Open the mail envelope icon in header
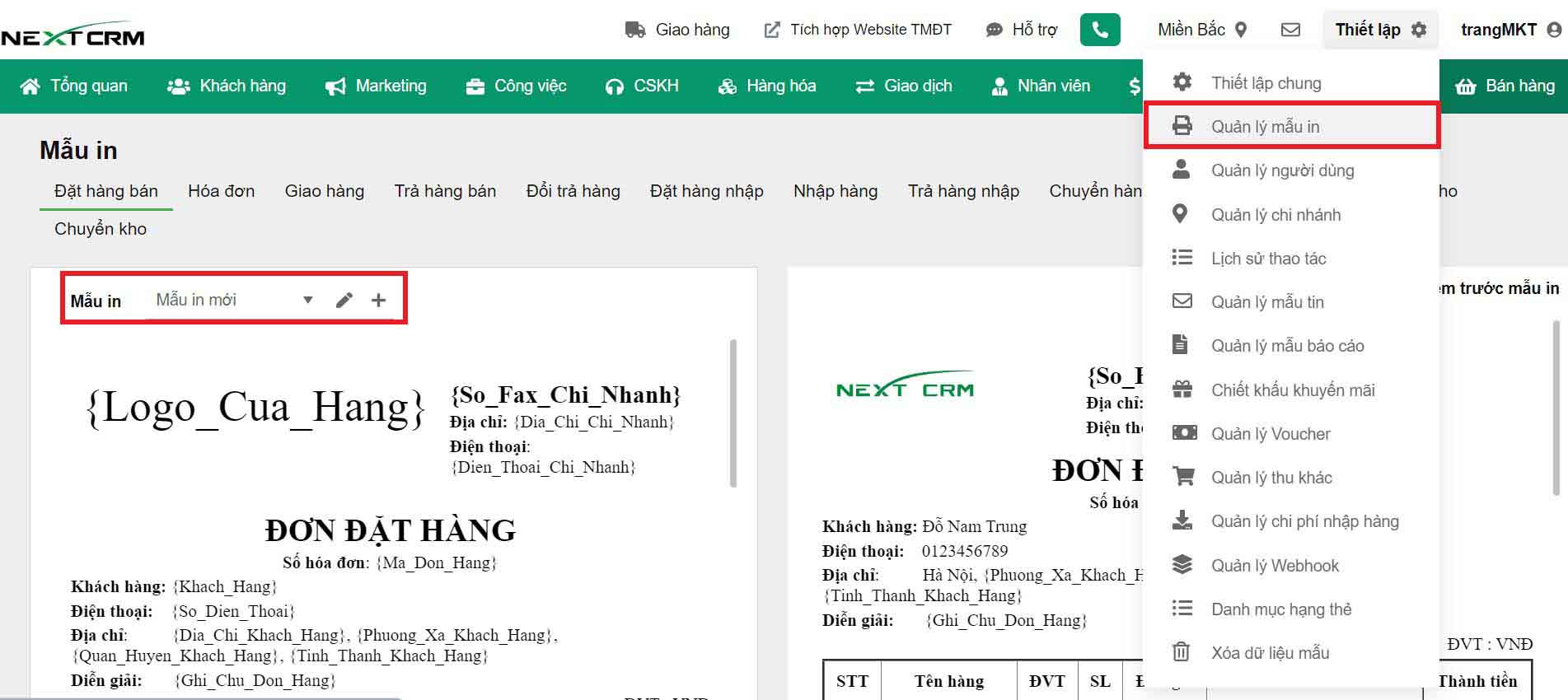Viewport: 1568px width, 700px height. tap(1290, 30)
